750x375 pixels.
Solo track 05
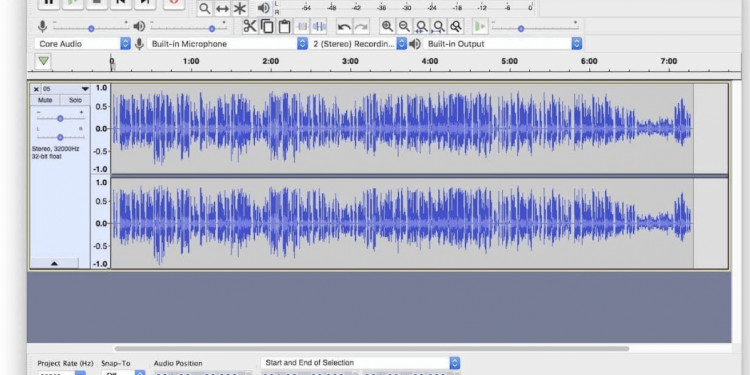(x=75, y=100)
